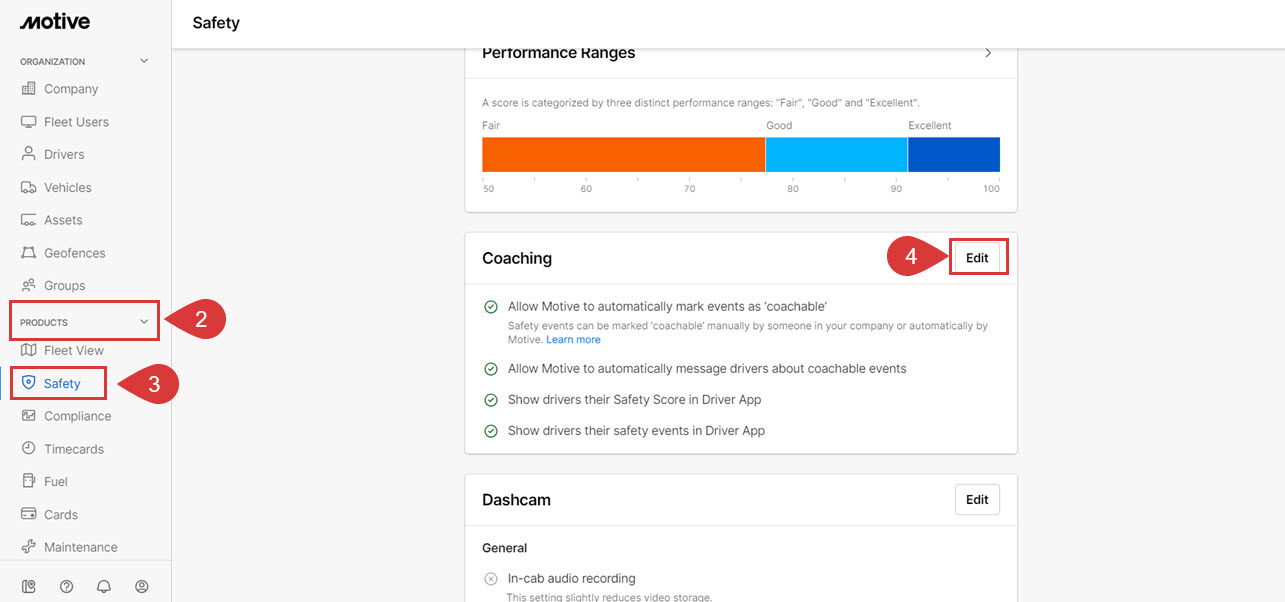Click the Maintenance wrench icon
Viewport: 1285px width, 602px height.
coord(28,547)
